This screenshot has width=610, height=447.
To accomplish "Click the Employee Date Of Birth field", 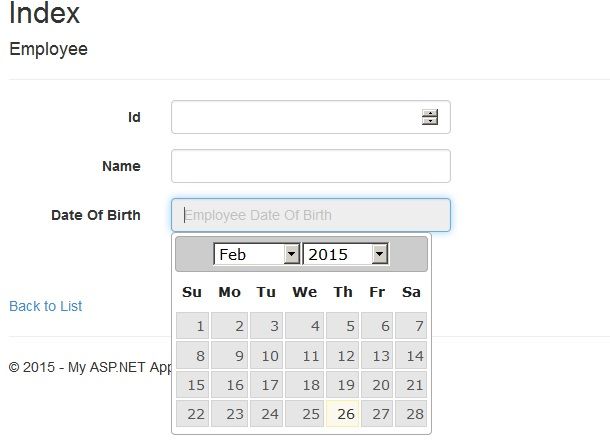I will [310, 215].
